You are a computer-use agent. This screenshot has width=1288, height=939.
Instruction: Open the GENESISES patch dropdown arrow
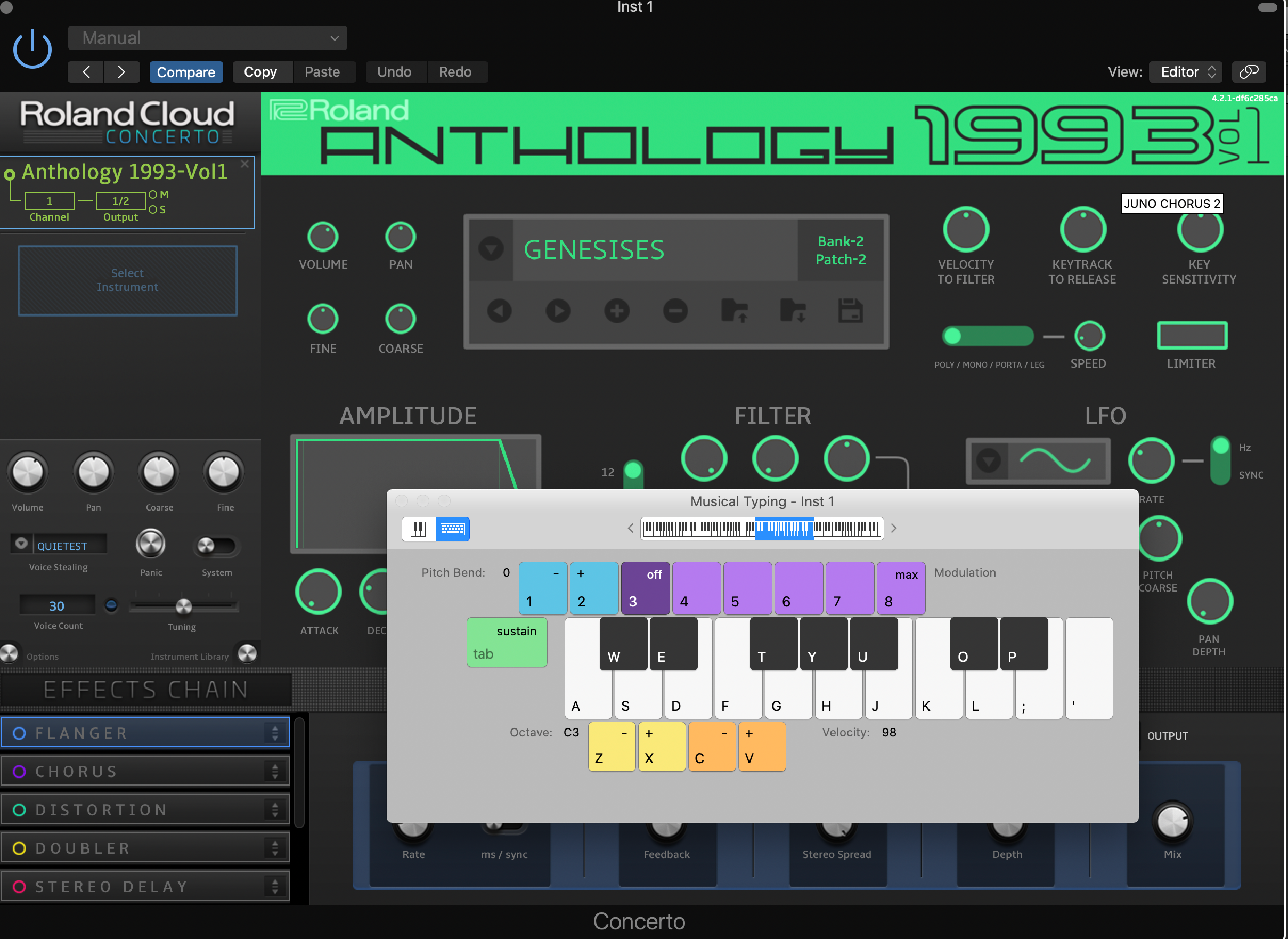tap(491, 248)
